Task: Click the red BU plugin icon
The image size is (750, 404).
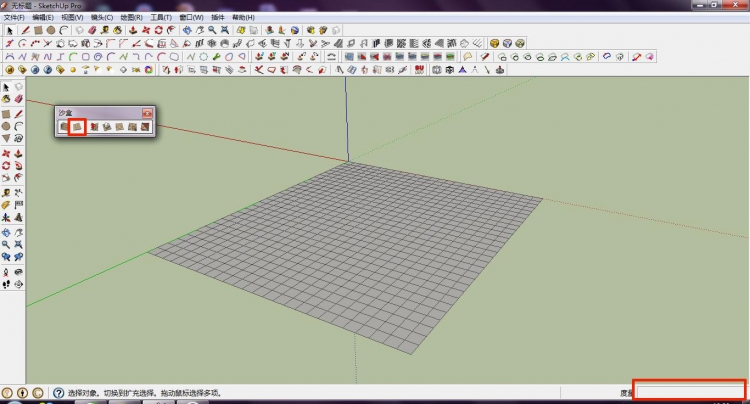Action: coord(419,70)
